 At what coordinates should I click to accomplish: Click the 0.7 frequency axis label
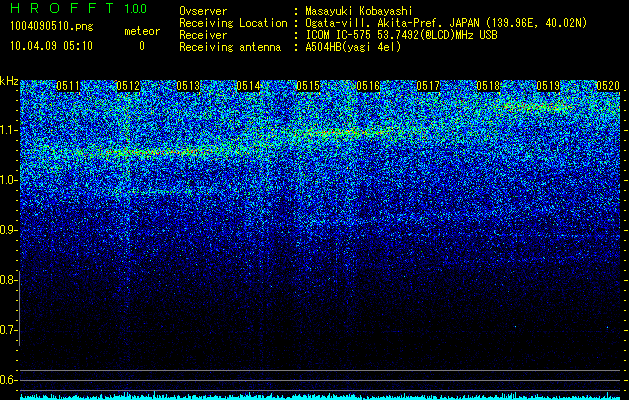pos(8,330)
